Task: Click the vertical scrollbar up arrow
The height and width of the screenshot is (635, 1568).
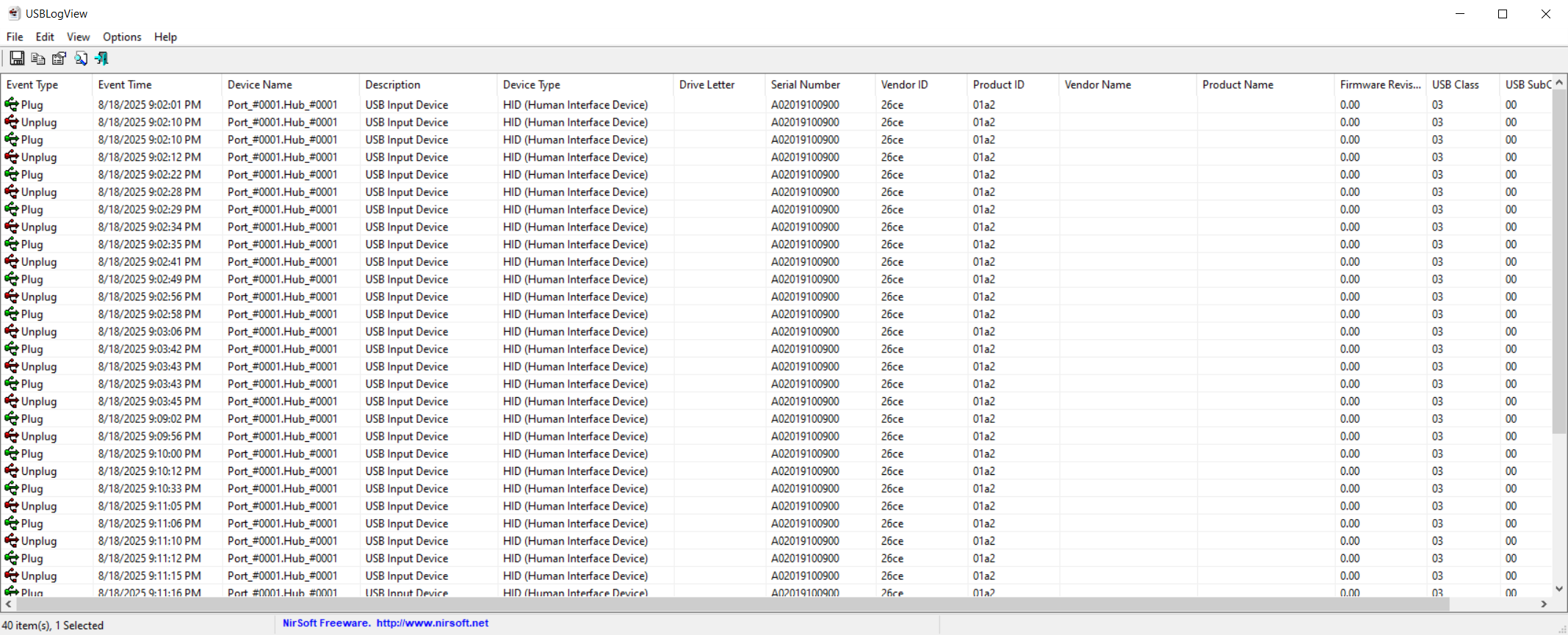Action: click(1559, 82)
